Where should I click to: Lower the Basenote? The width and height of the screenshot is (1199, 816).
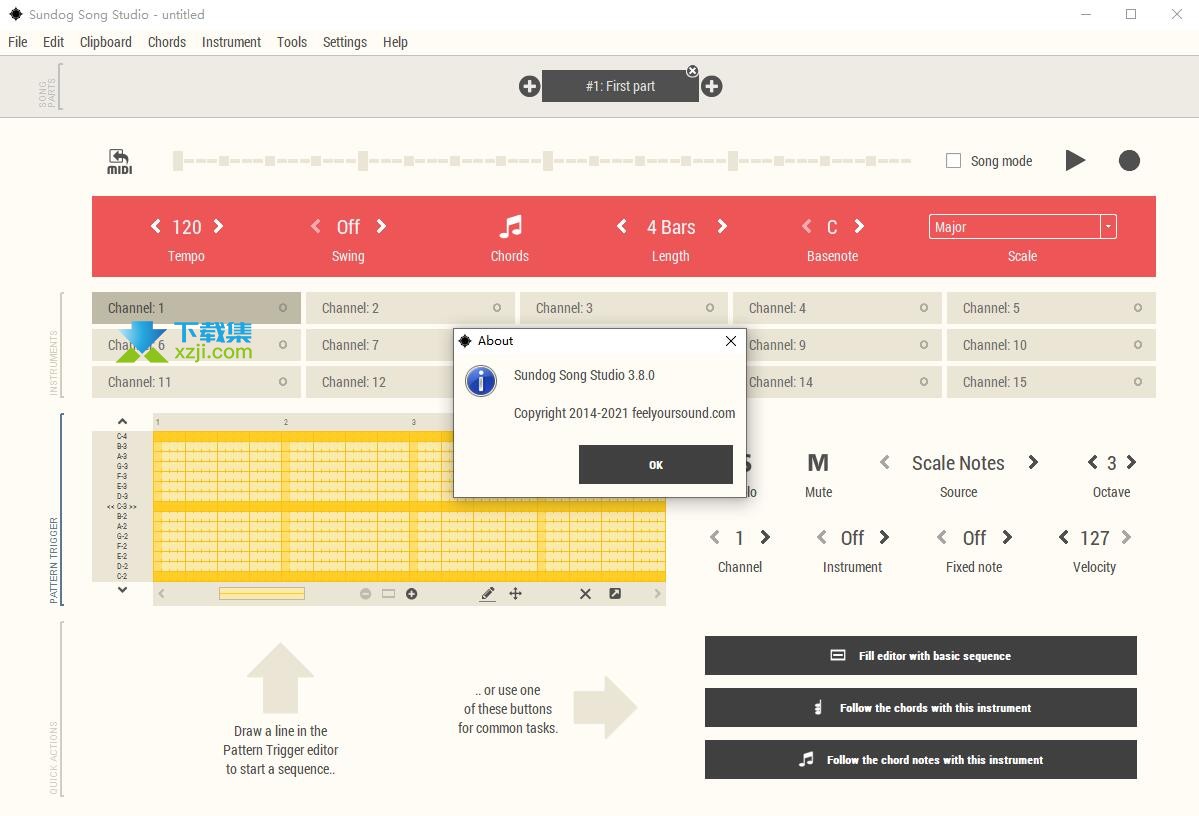tap(807, 226)
